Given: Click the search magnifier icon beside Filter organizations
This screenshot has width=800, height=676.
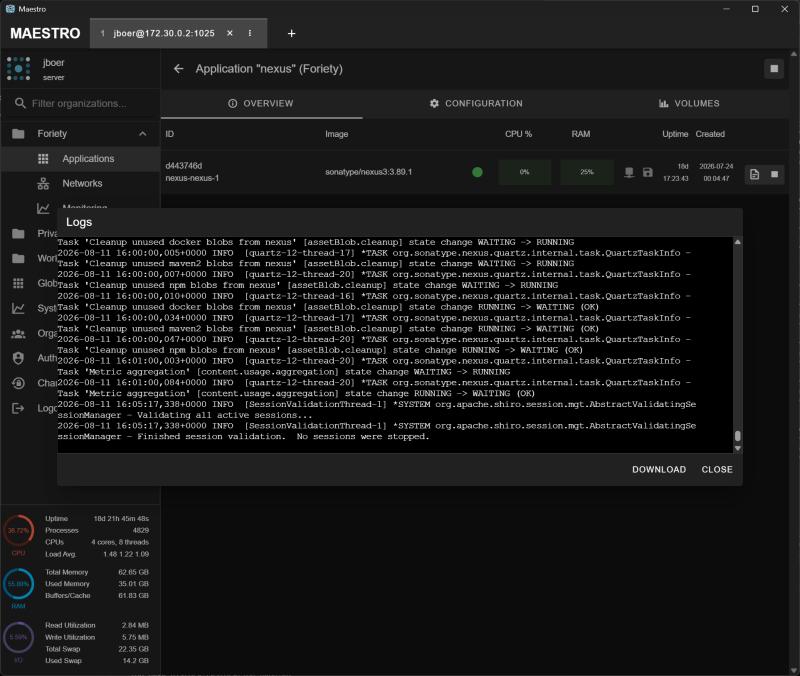Looking at the screenshot, I should click(20, 104).
